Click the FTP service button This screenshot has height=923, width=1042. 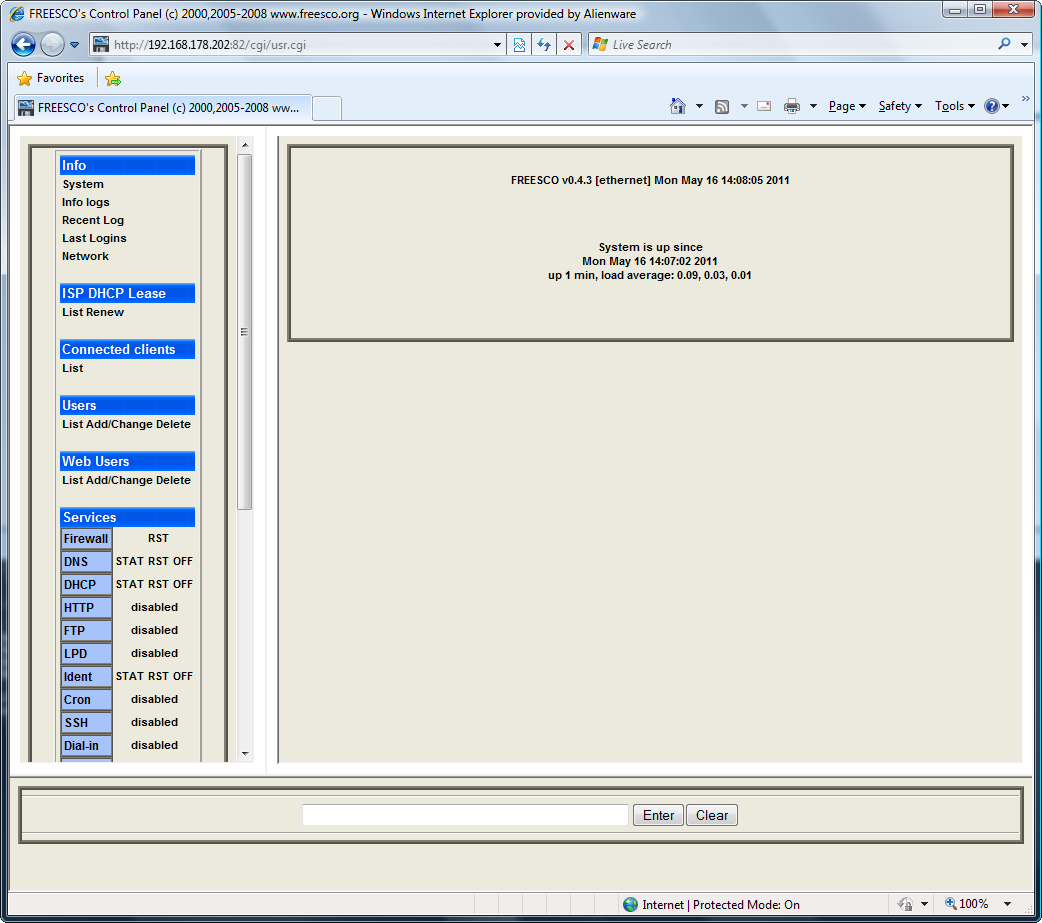(86, 631)
